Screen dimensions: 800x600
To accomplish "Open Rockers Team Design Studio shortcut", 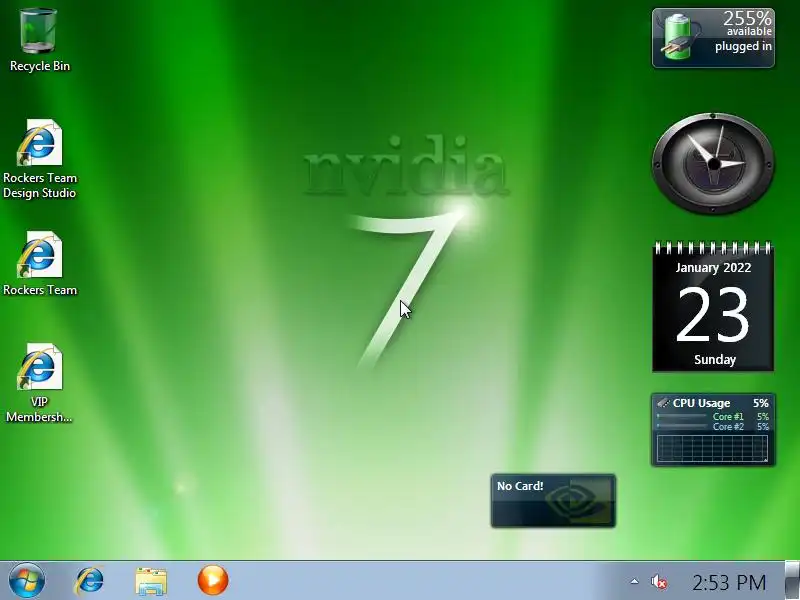I will coord(39,159).
